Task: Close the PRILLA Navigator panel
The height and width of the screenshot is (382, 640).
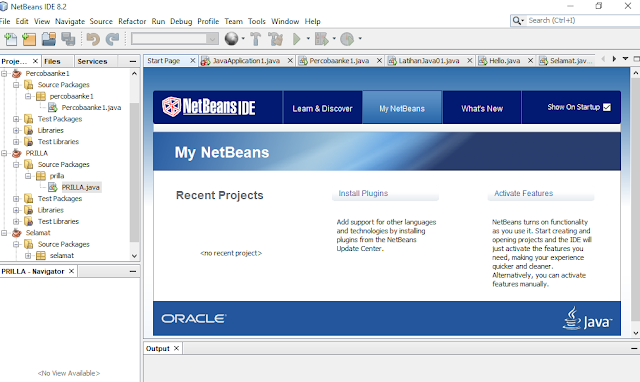Action: (71, 271)
